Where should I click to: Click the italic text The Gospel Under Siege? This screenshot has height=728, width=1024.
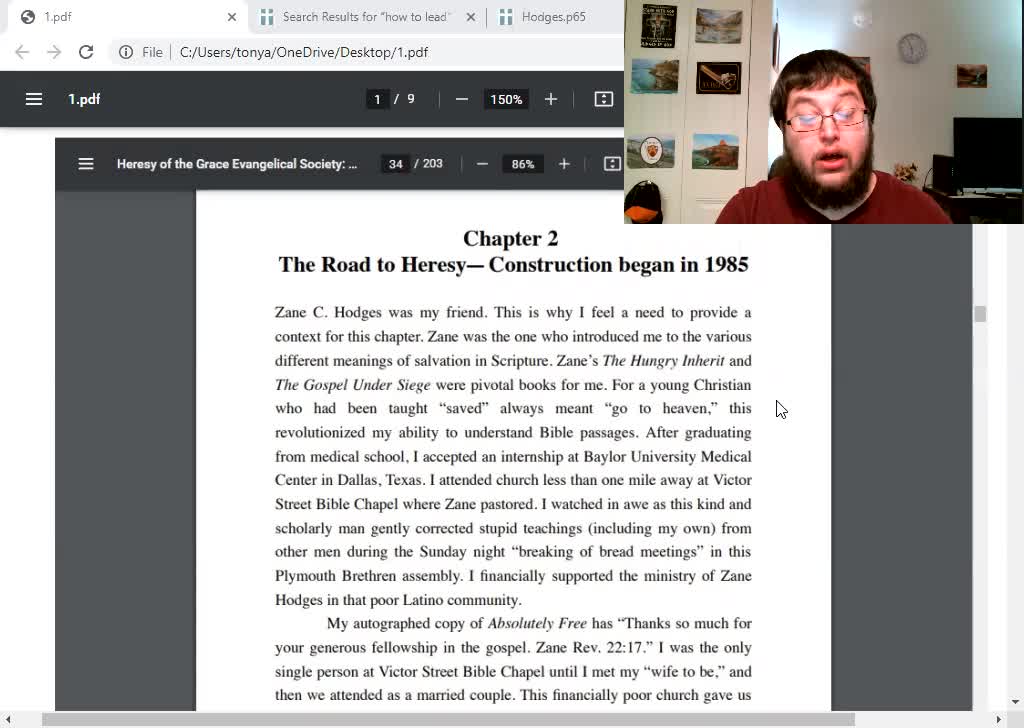353,385
